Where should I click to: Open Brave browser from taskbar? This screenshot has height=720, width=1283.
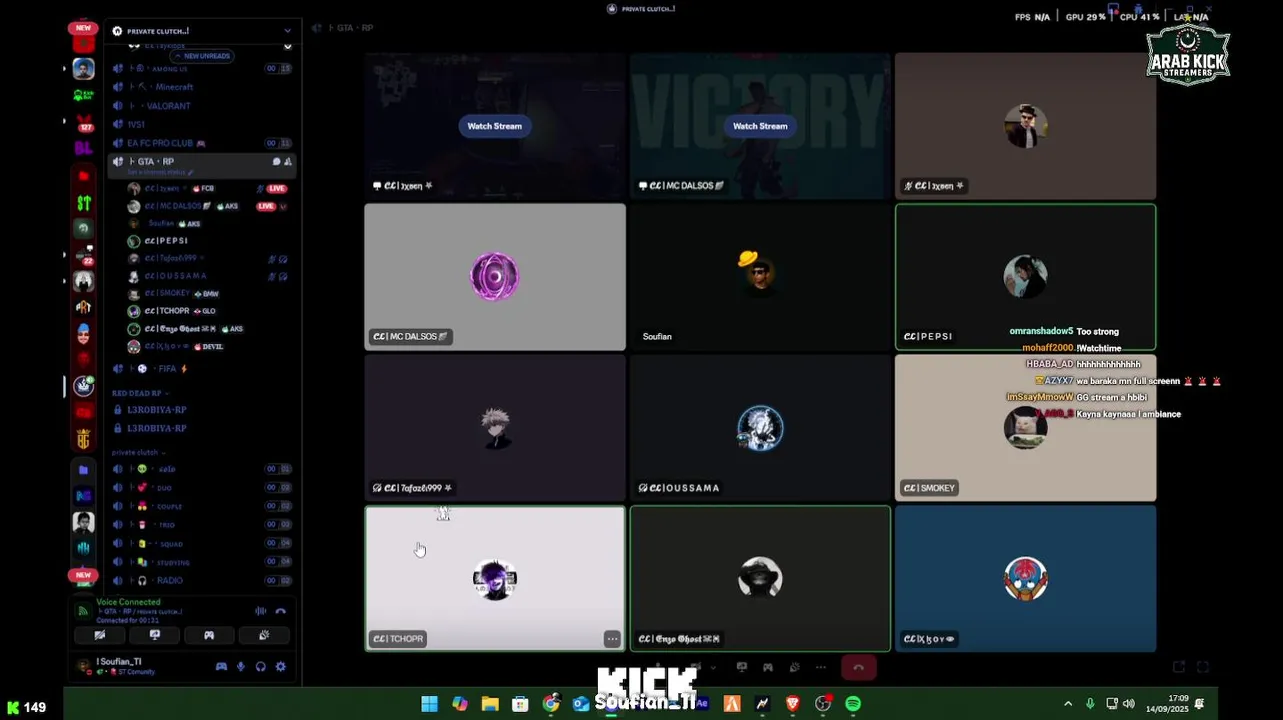[x=792, y=704]
